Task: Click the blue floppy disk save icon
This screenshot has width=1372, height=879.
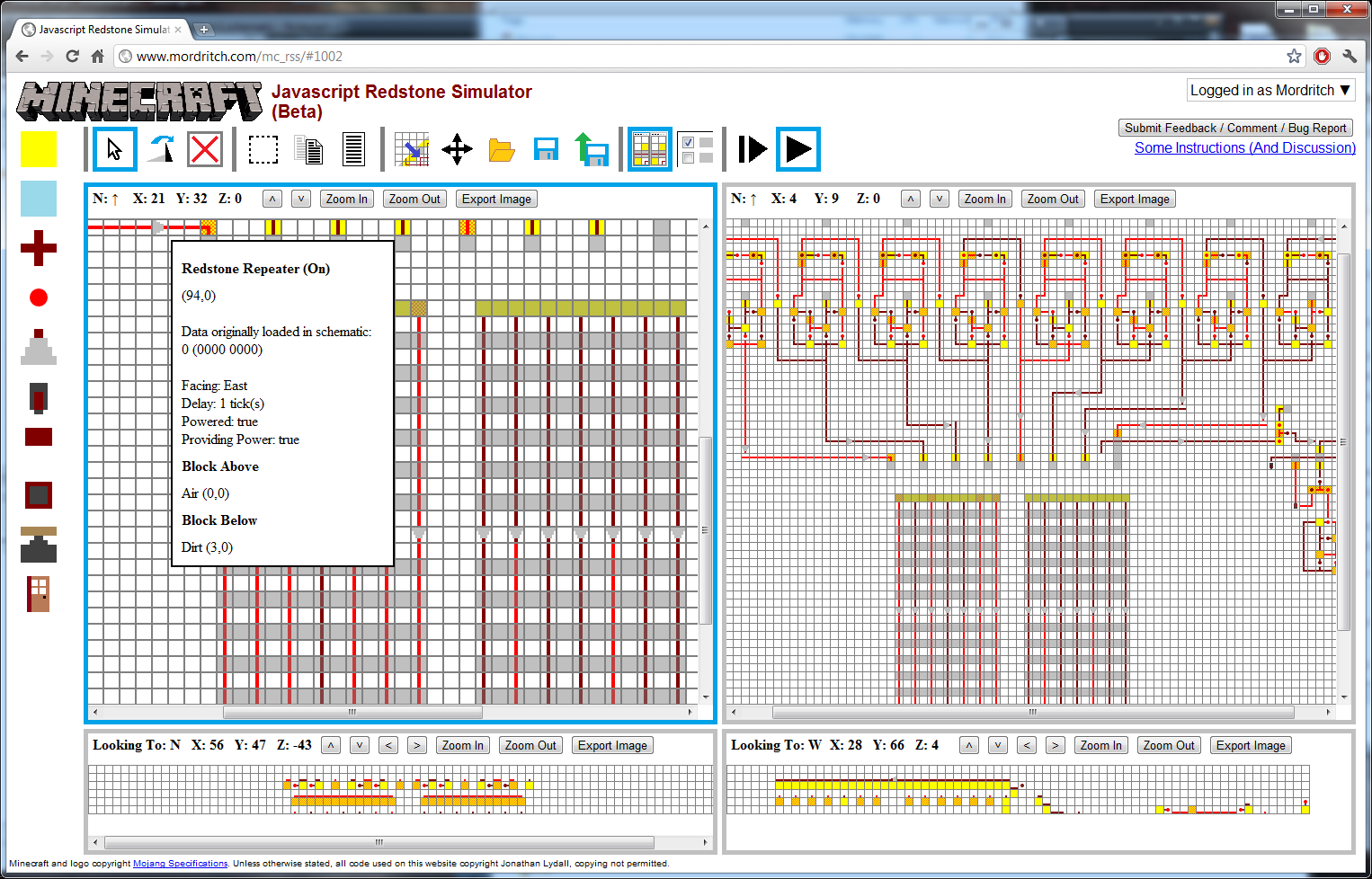Action: tap(546, 149)
